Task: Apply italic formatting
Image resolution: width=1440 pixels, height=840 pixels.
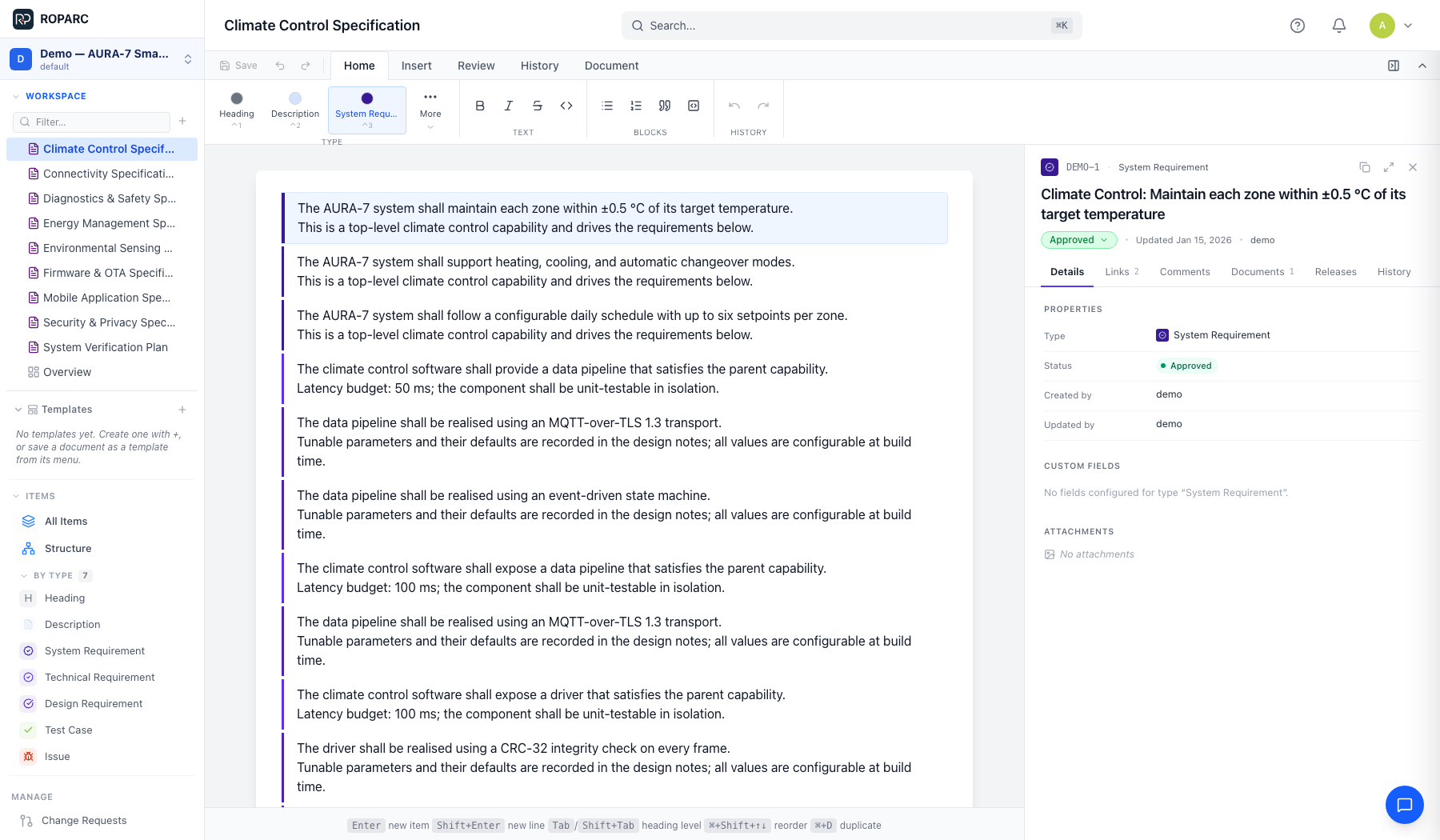Action: 509,106
